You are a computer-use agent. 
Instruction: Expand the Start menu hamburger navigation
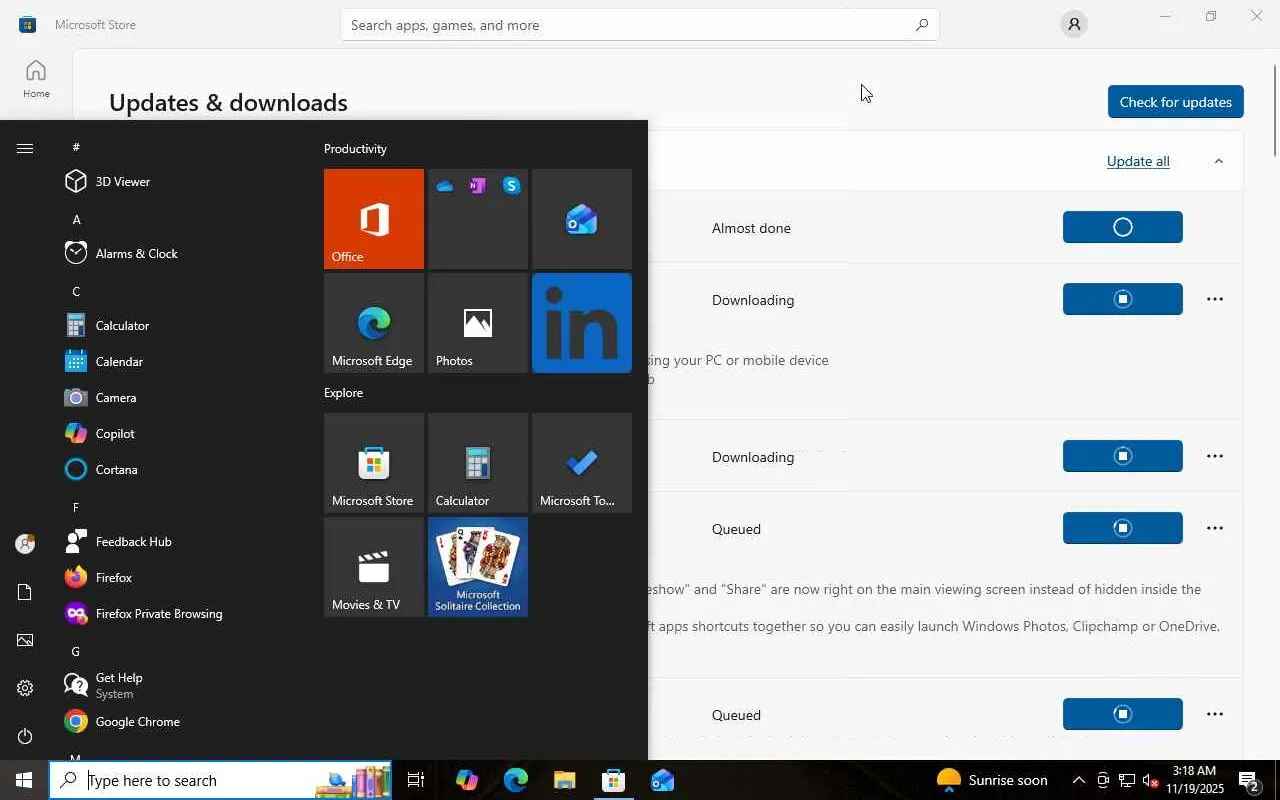[25, 148]
